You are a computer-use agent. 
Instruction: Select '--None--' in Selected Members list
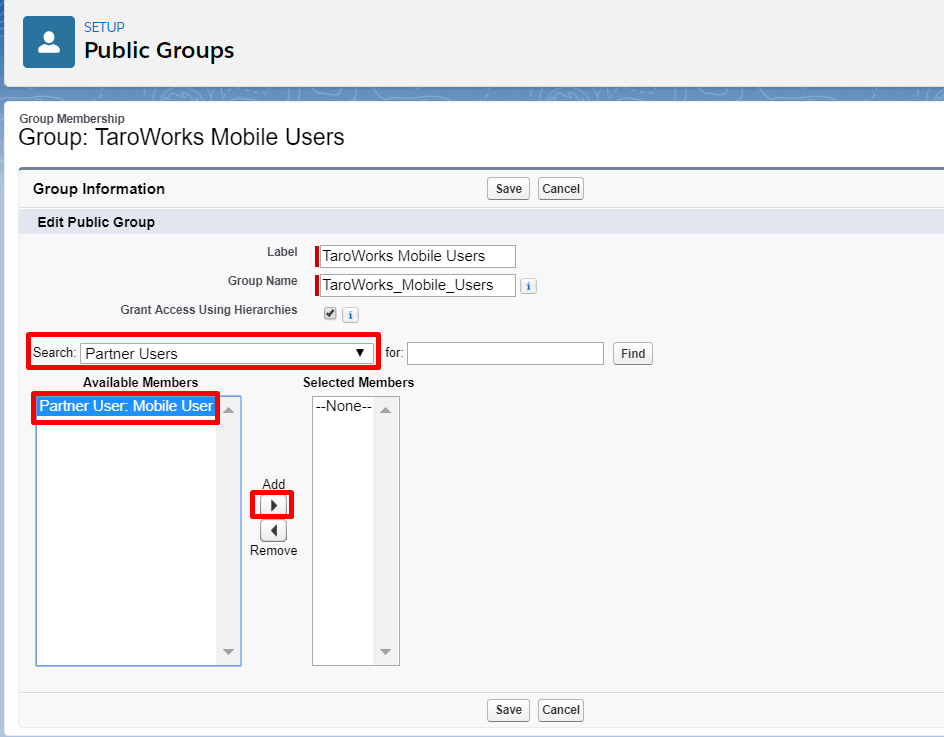coord(343,406)
